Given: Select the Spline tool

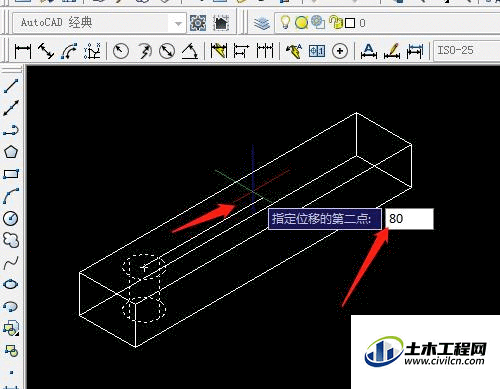Looking at the screenshot, I should (11, 262).
